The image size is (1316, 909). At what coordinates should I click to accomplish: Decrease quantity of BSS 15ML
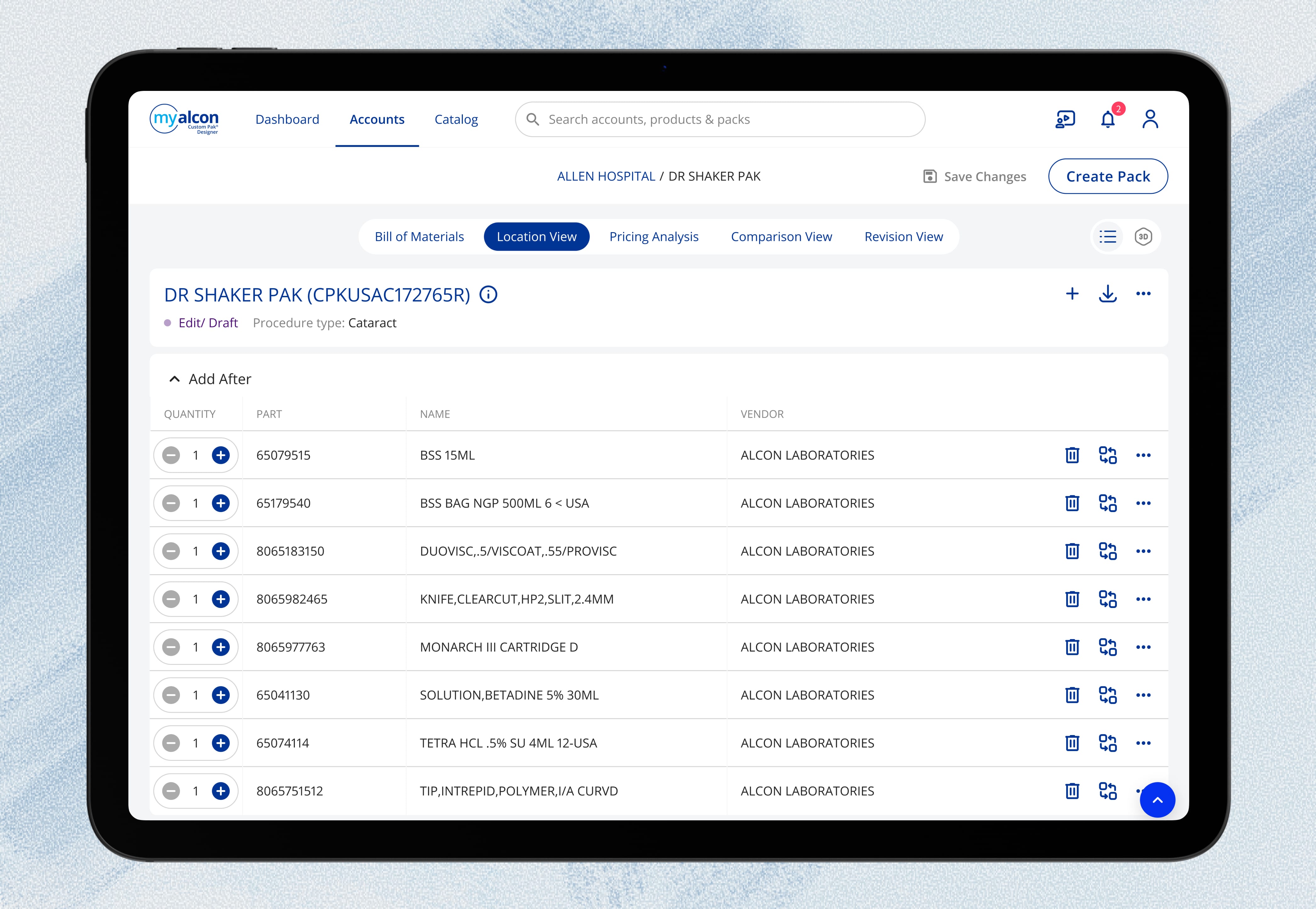pos(171,455)
